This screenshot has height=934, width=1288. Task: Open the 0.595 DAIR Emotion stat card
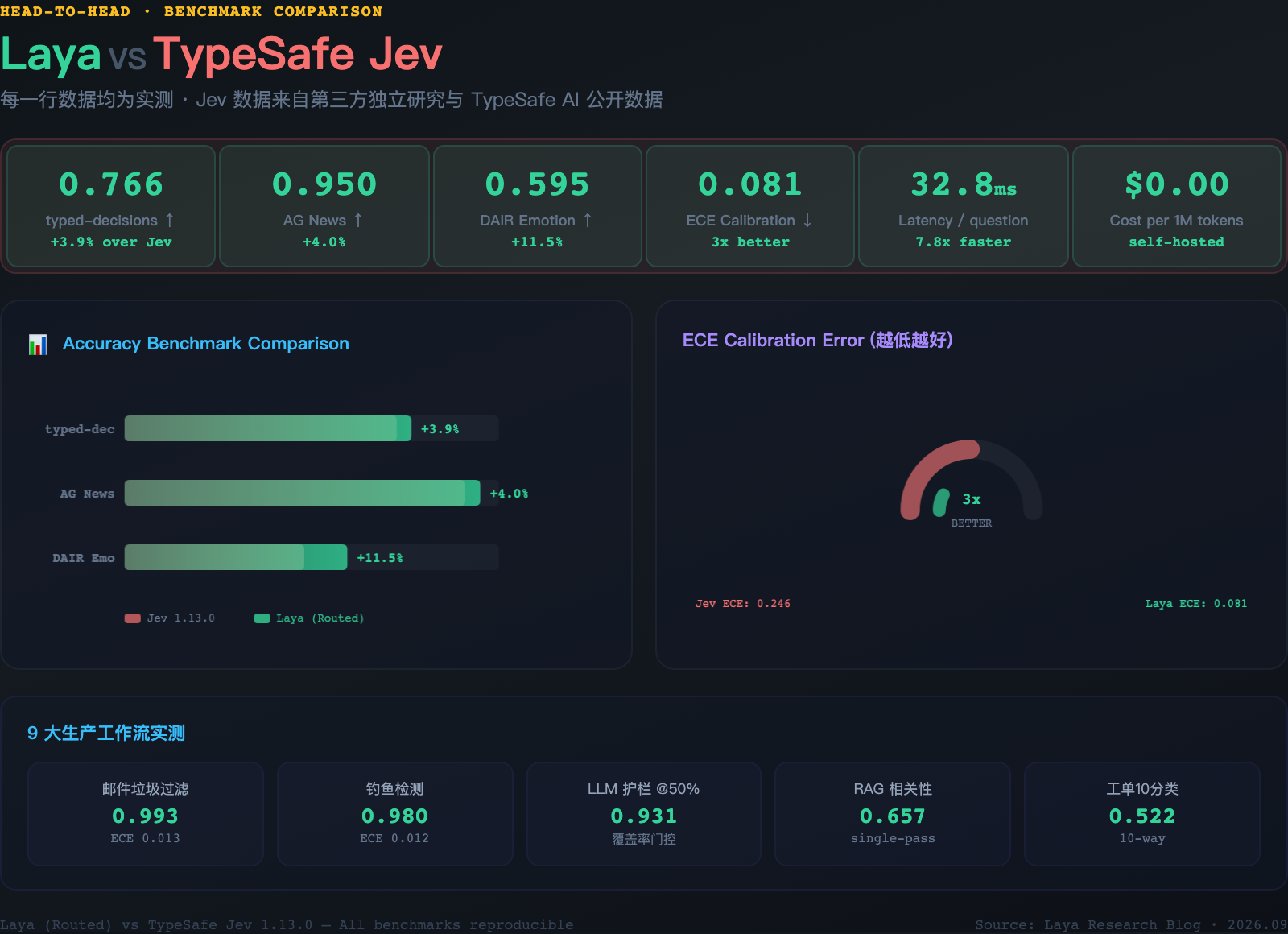tap(538, 206)
